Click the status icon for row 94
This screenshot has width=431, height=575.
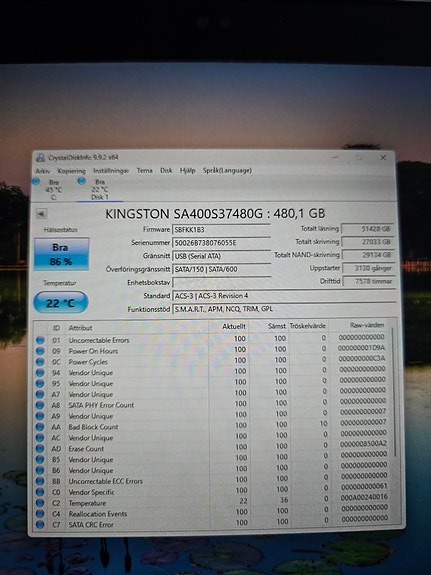pos(40,373)
